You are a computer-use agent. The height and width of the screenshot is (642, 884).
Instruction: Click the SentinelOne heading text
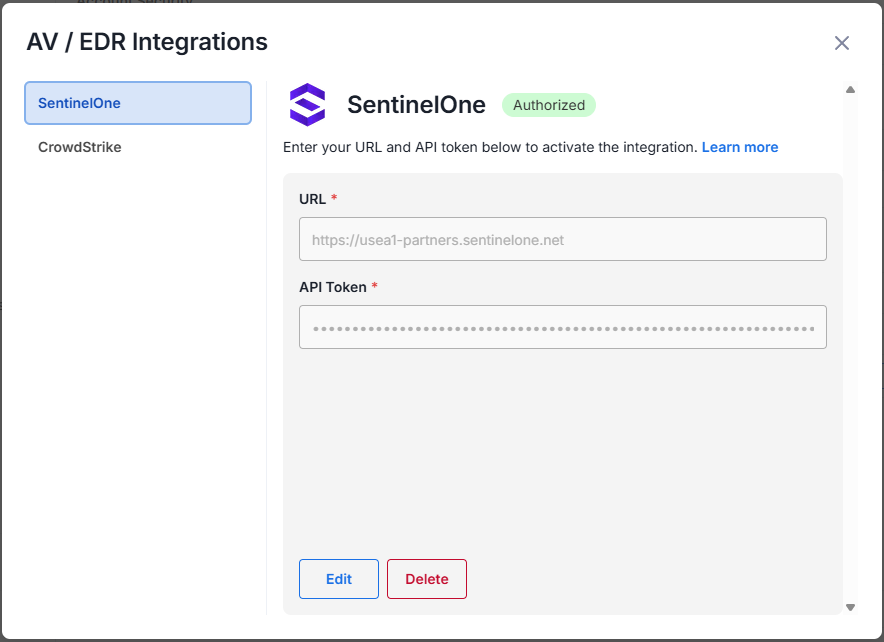[x=416, y=105]
